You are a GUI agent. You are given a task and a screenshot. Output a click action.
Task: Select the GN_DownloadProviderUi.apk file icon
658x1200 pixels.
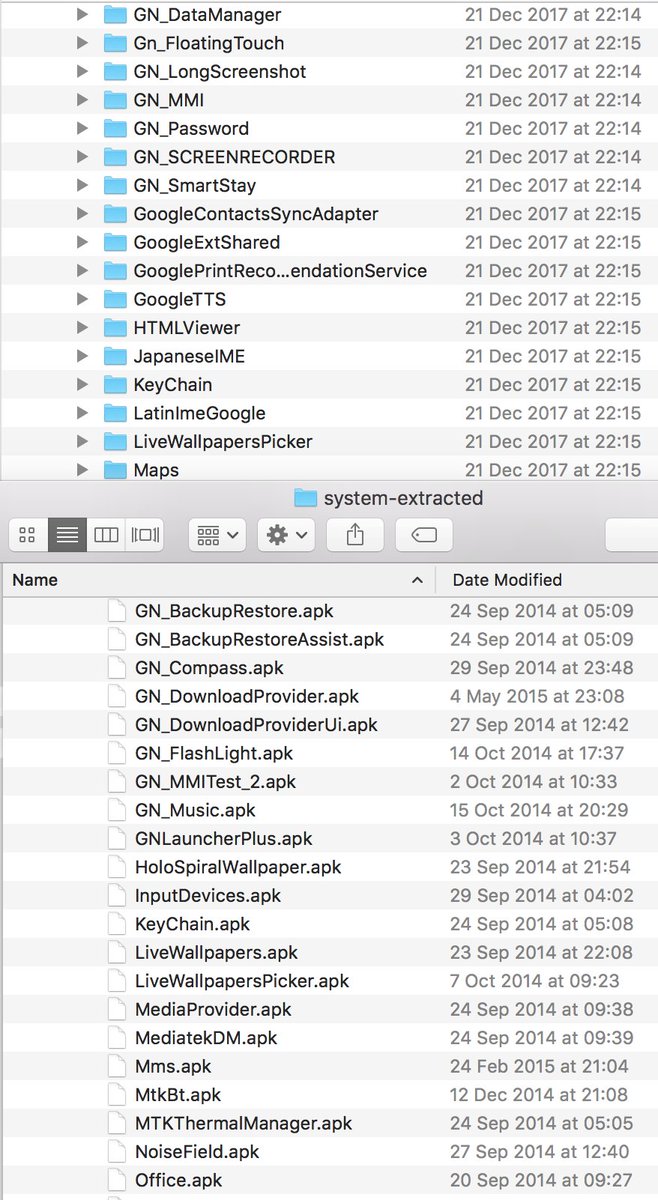click(117, 724)
